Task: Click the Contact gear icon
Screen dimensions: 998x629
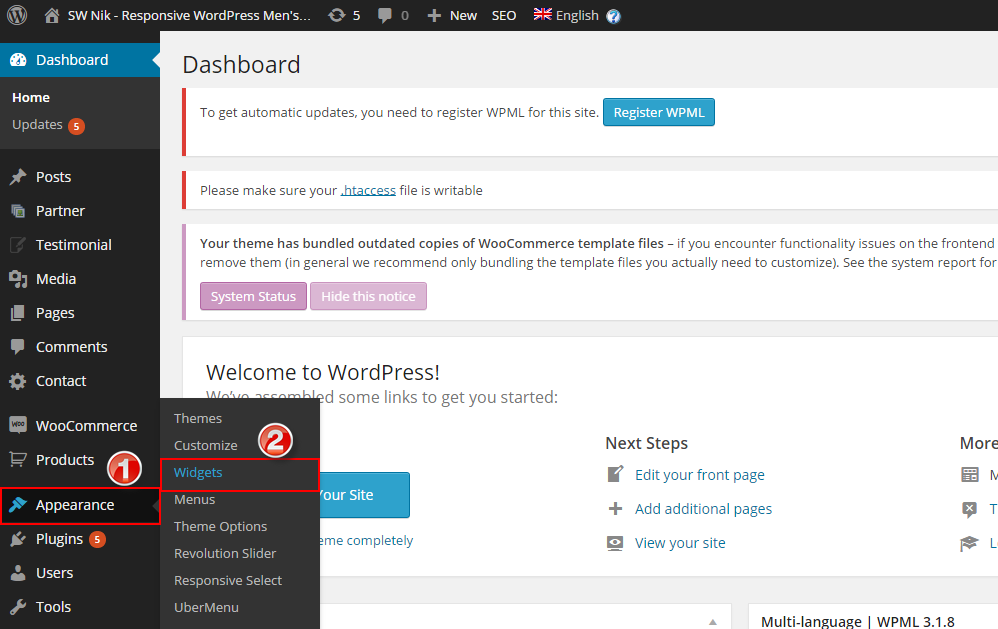Action: (x=18, y=381)
